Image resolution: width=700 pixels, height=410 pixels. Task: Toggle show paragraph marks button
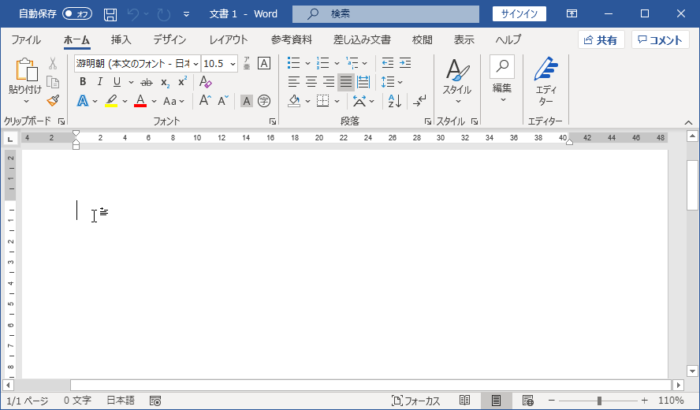420,101
